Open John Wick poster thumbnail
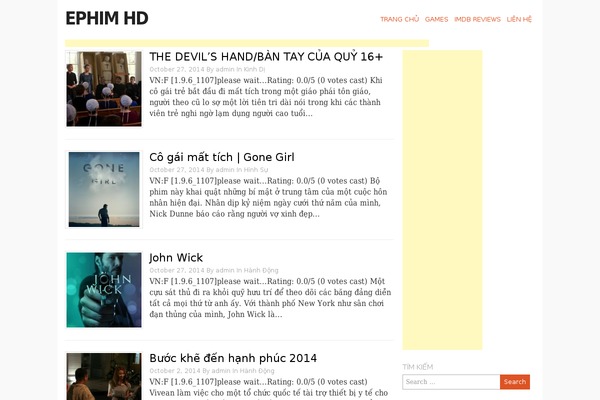 [x=104, y=290]
